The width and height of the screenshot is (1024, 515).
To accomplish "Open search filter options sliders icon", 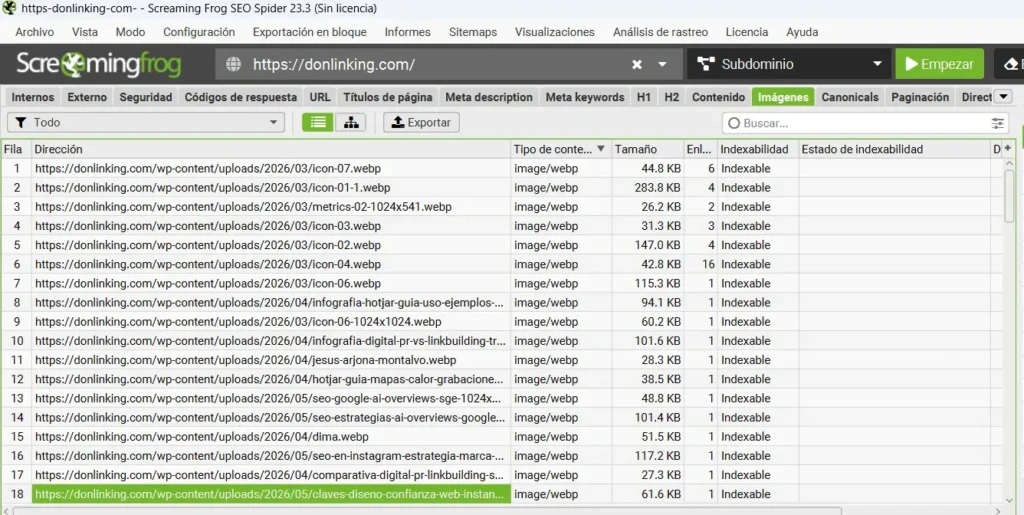I will [x=997, y=123].
